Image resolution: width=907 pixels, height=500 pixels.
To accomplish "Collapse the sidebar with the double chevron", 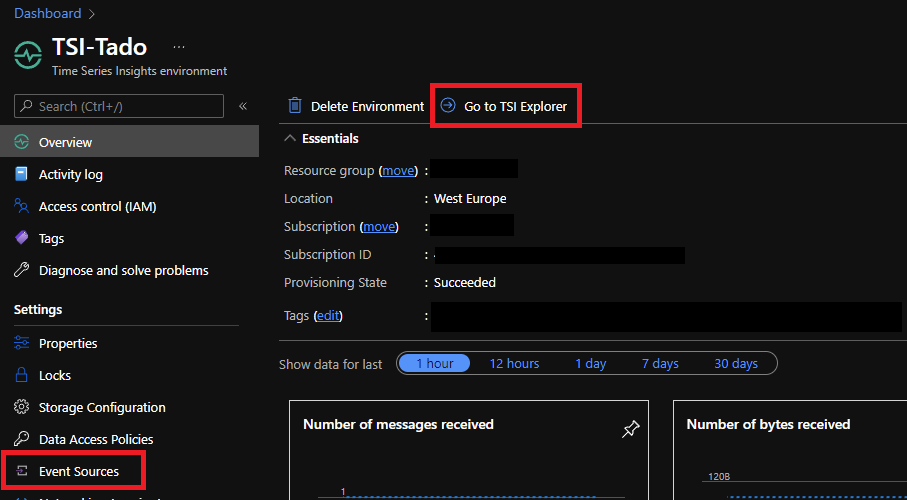I will pyautogui.click(x=243, y=106).
